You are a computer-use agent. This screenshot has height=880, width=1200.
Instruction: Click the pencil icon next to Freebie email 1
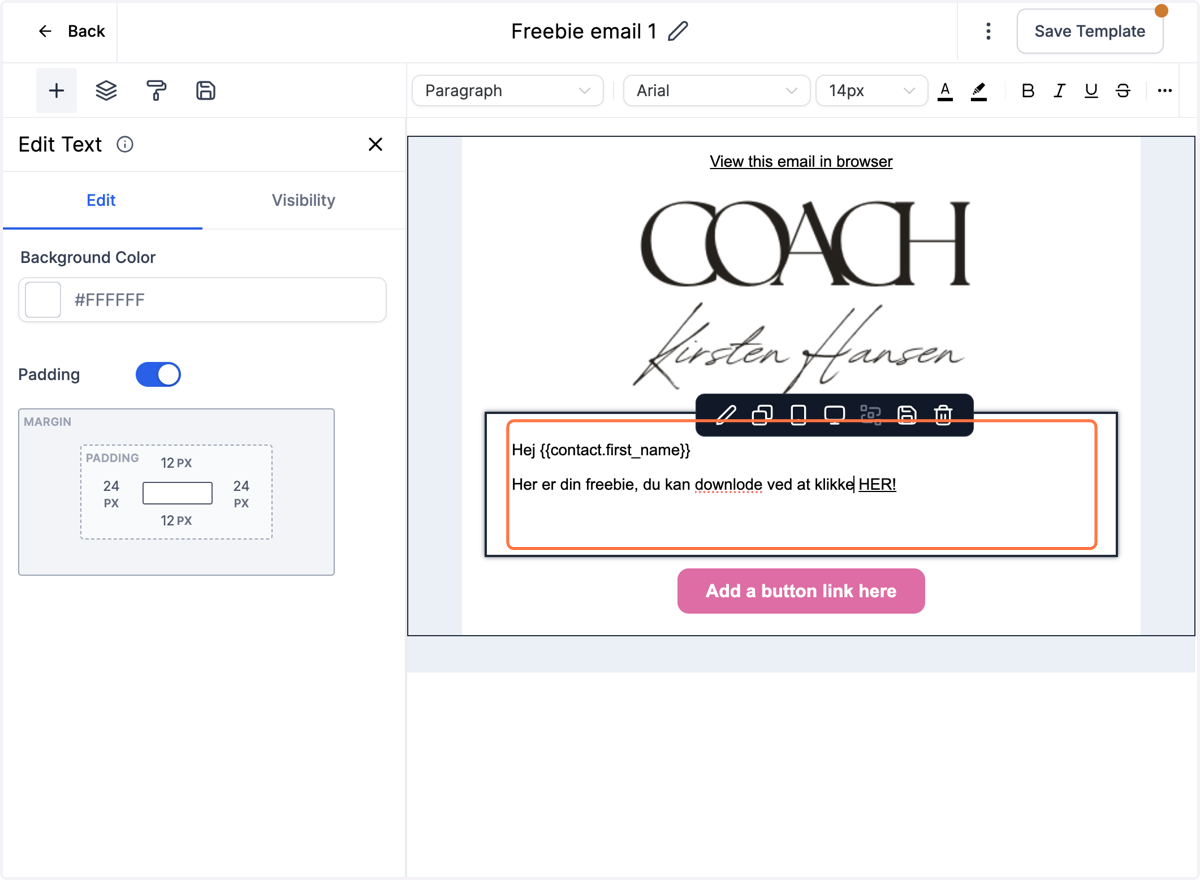point(678,31)
